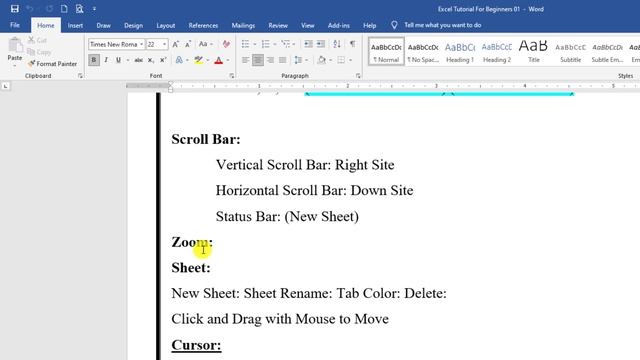Image resolution: width=640 pixels, height=360 pixels.
Task: Open the Font dialog launcher
Action: coord(232,76)
